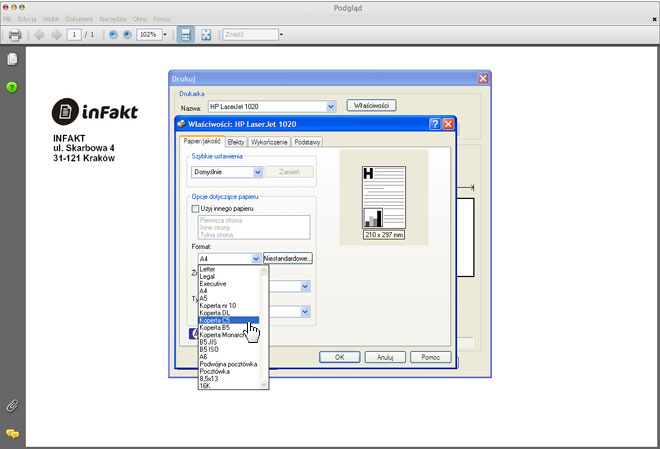
Task: Enable the Użyj innego papieru checkbox
Action: coord(195,209)
